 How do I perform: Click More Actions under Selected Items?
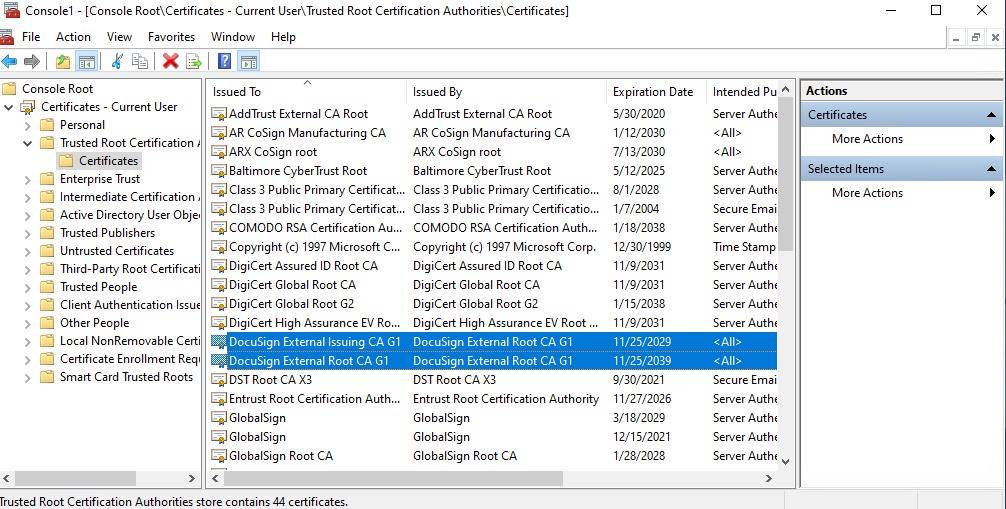[x=867, y=193]
